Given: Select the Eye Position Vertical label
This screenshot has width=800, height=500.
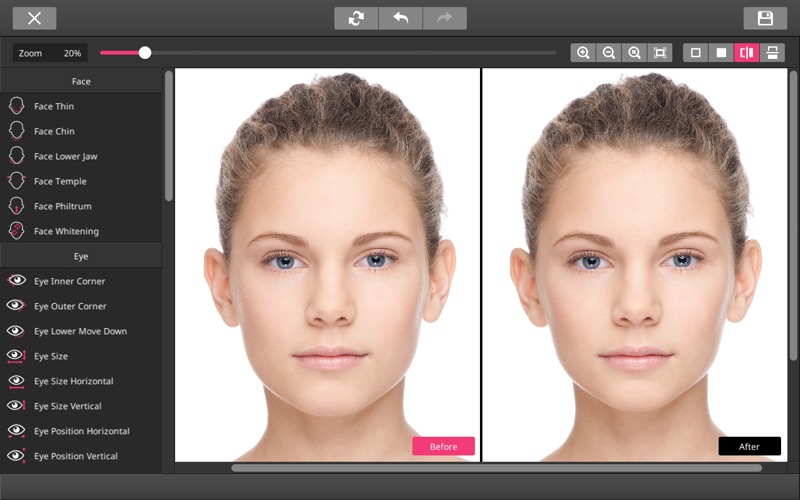Looking at the screenshot, I should [x=76, y=456].
